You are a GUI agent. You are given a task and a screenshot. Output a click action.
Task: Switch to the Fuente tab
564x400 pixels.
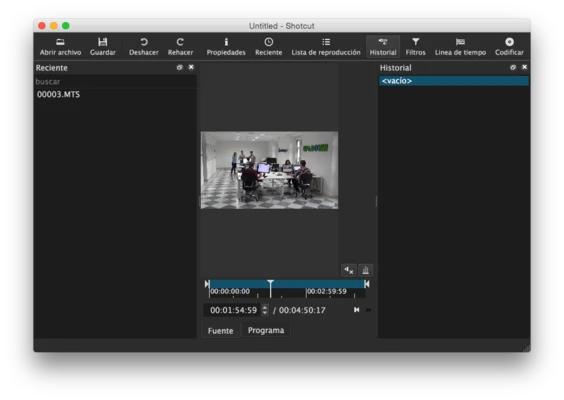tap(220, 331)
